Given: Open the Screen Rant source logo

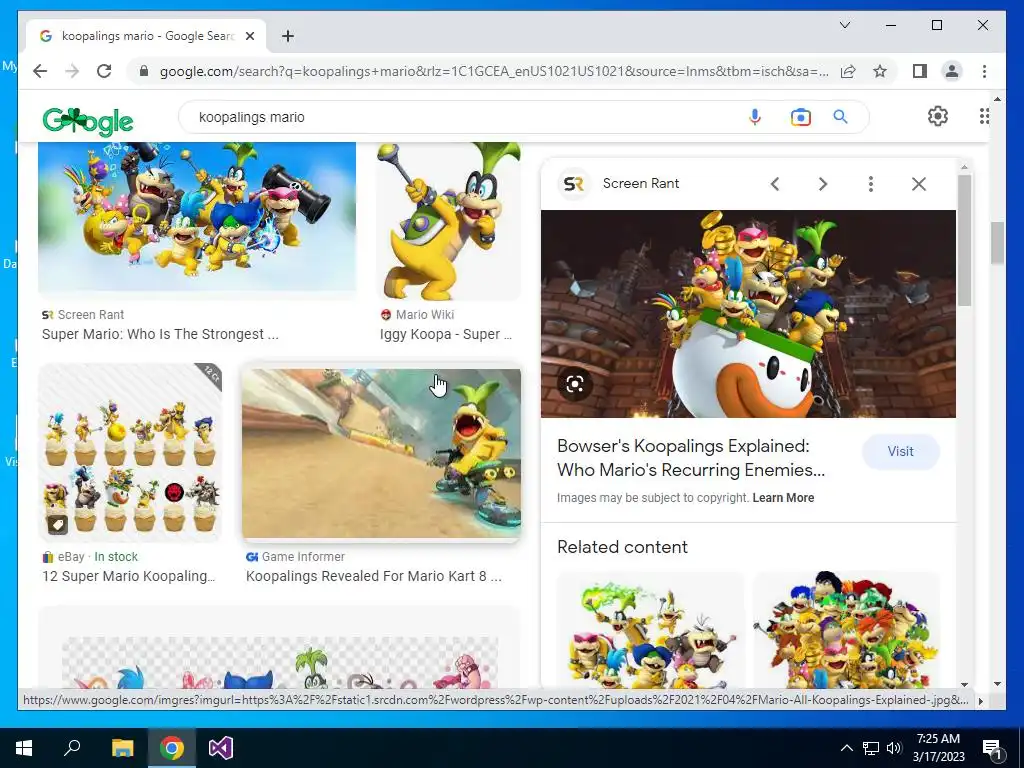Looking at the screenshot, I should [573, 184].
